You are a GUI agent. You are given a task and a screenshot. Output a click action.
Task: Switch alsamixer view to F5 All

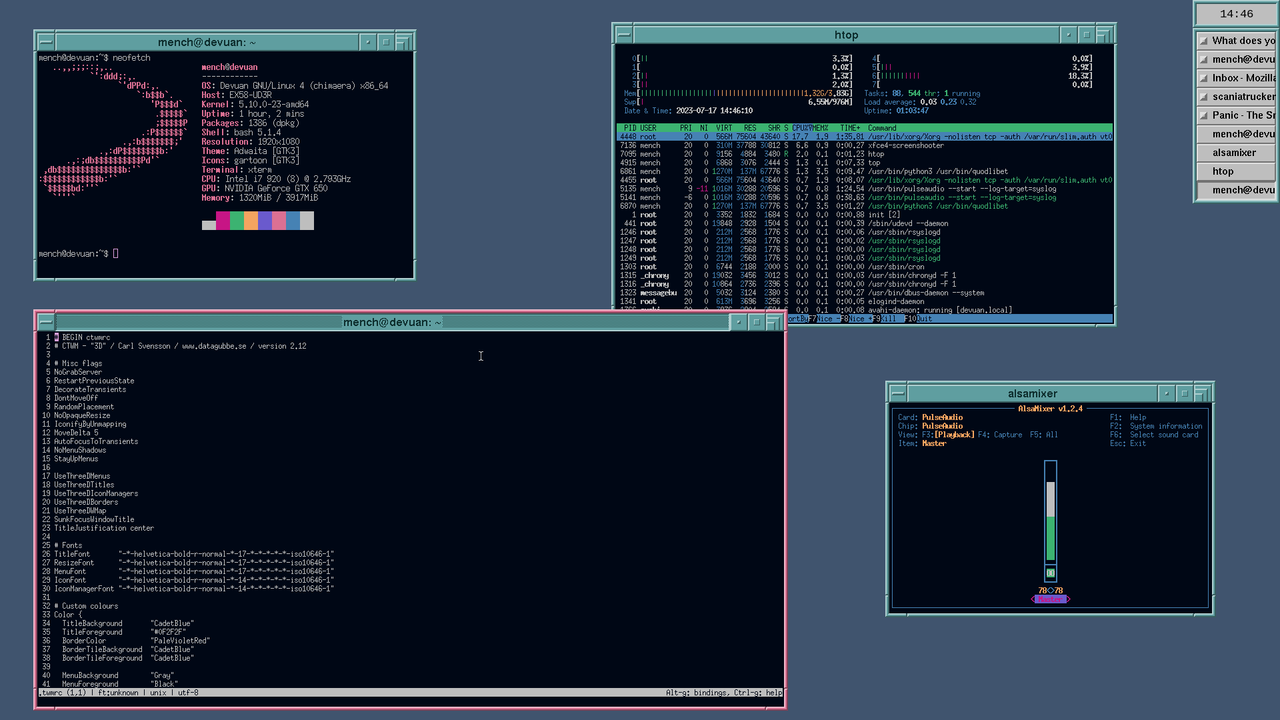tap(1043, 435)
